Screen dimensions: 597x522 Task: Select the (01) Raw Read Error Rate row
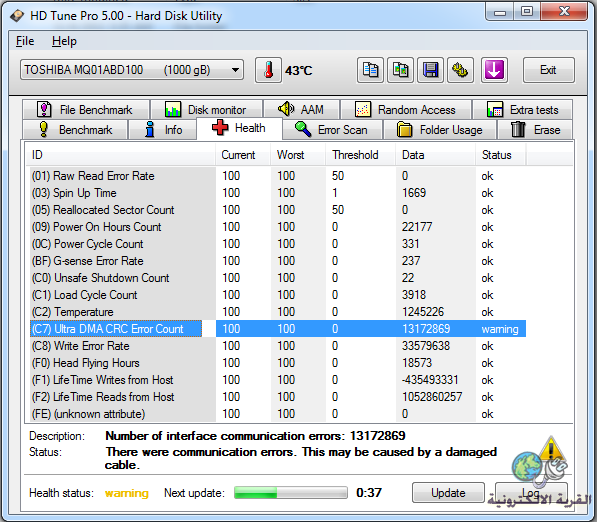point(278,176)
